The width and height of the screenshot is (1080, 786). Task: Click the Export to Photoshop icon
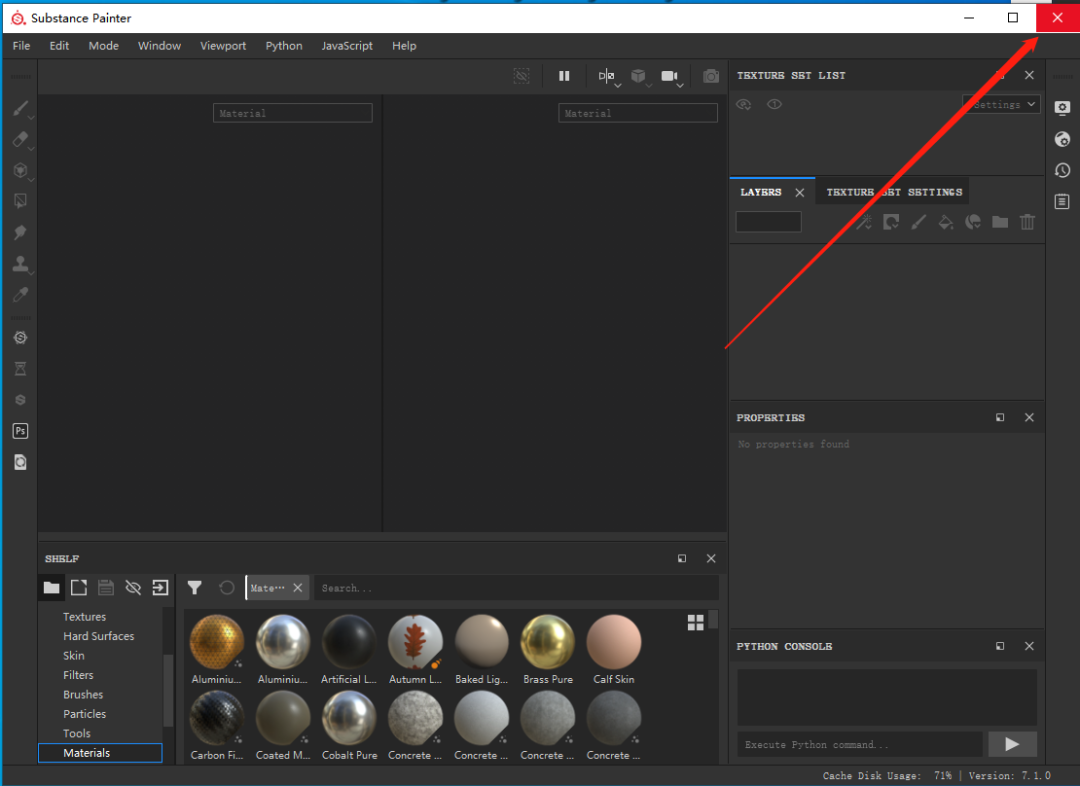coord(20,431)
